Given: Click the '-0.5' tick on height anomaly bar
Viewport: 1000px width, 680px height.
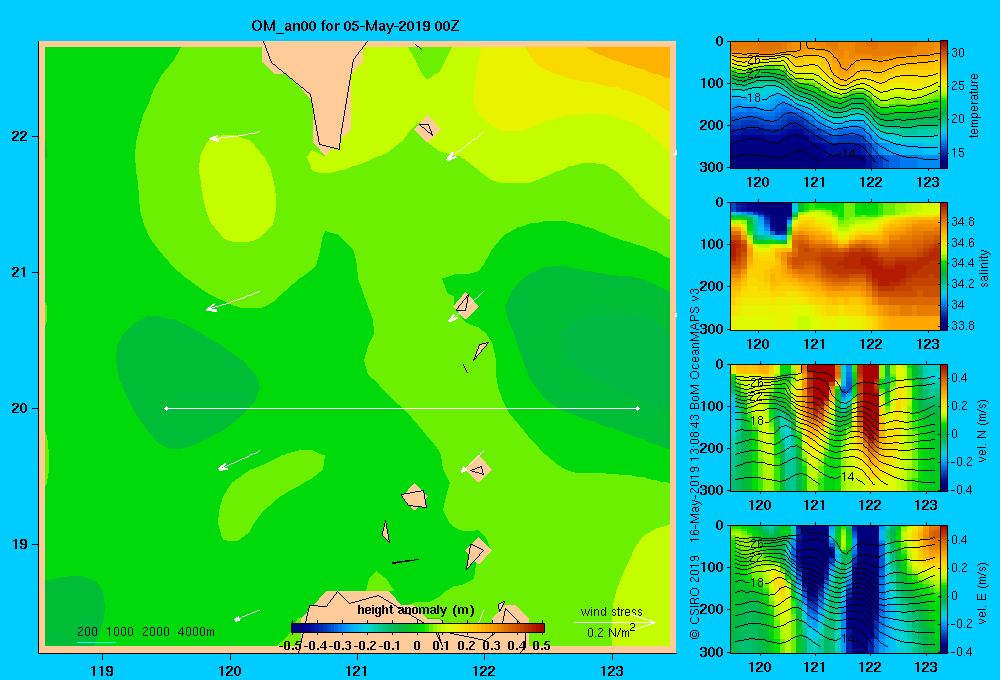Looking at the screenshot, I should 290,646.
